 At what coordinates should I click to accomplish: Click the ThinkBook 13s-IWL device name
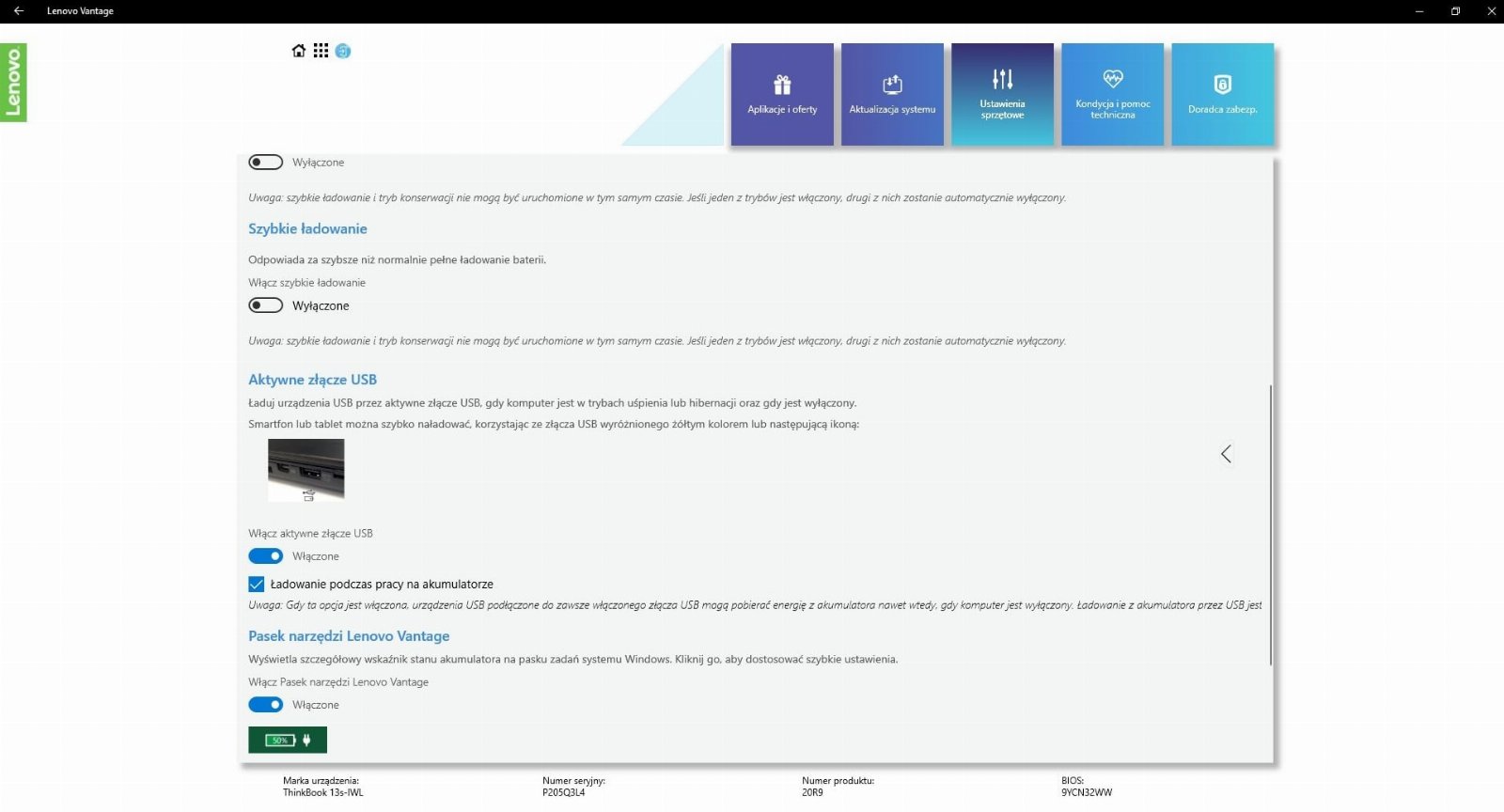click(322, 792)
